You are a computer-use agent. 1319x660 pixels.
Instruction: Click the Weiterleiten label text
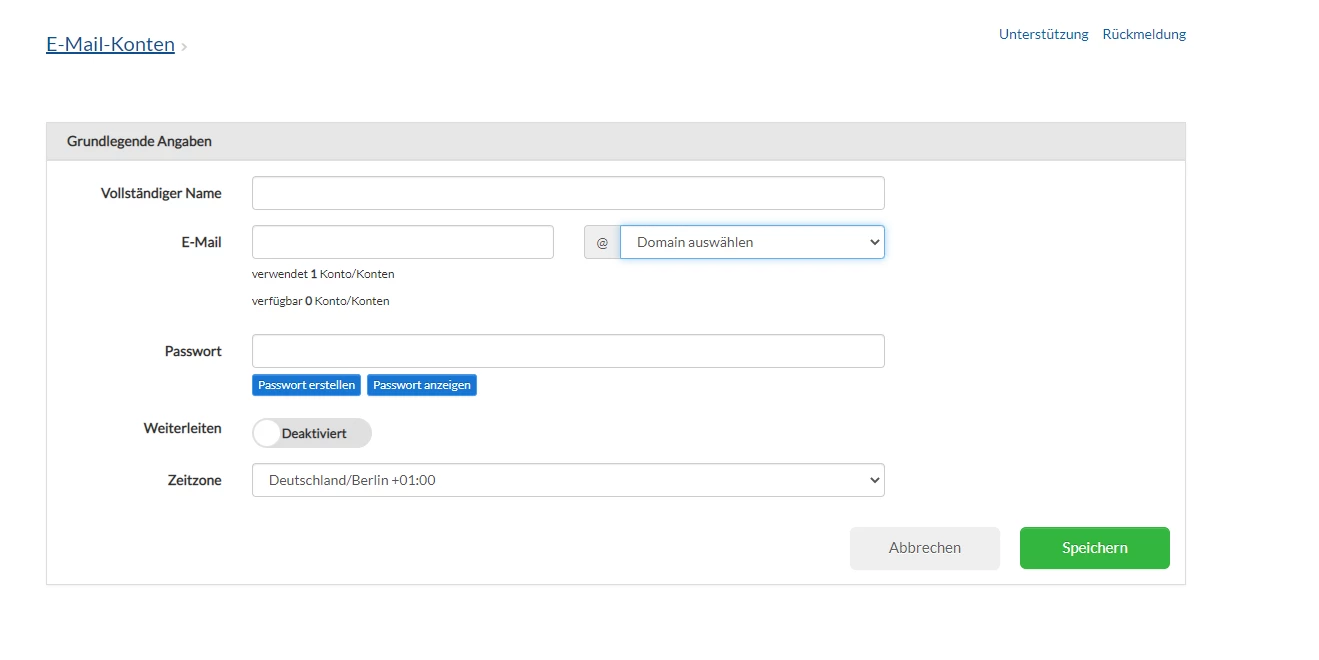click(x=183, y=428)
